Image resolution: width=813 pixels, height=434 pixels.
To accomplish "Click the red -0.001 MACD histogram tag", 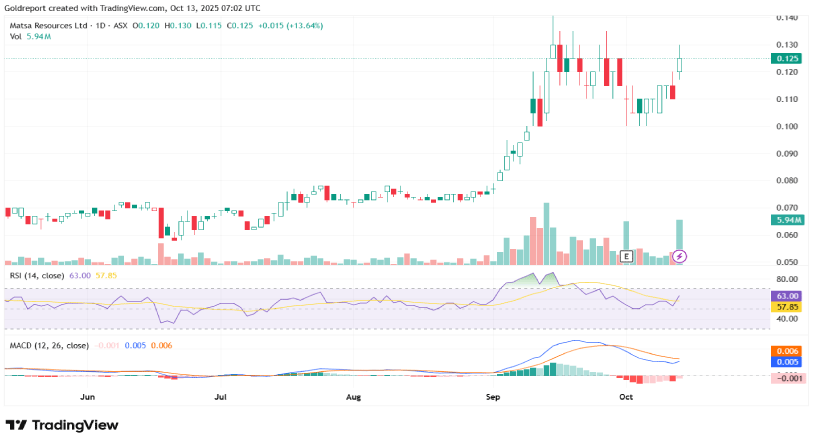I will (x=787, y=380).
